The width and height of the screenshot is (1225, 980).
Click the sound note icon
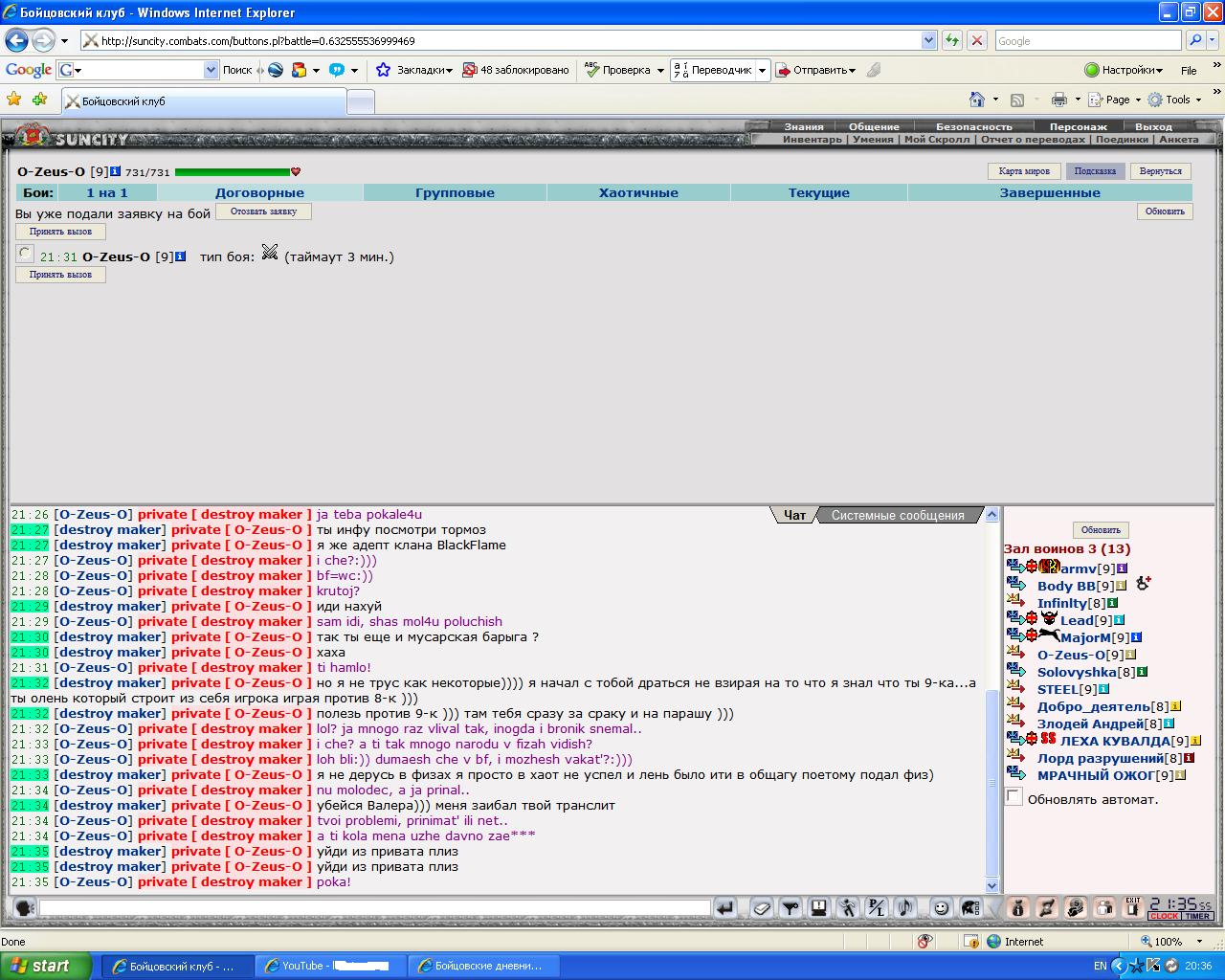(905, 907)
